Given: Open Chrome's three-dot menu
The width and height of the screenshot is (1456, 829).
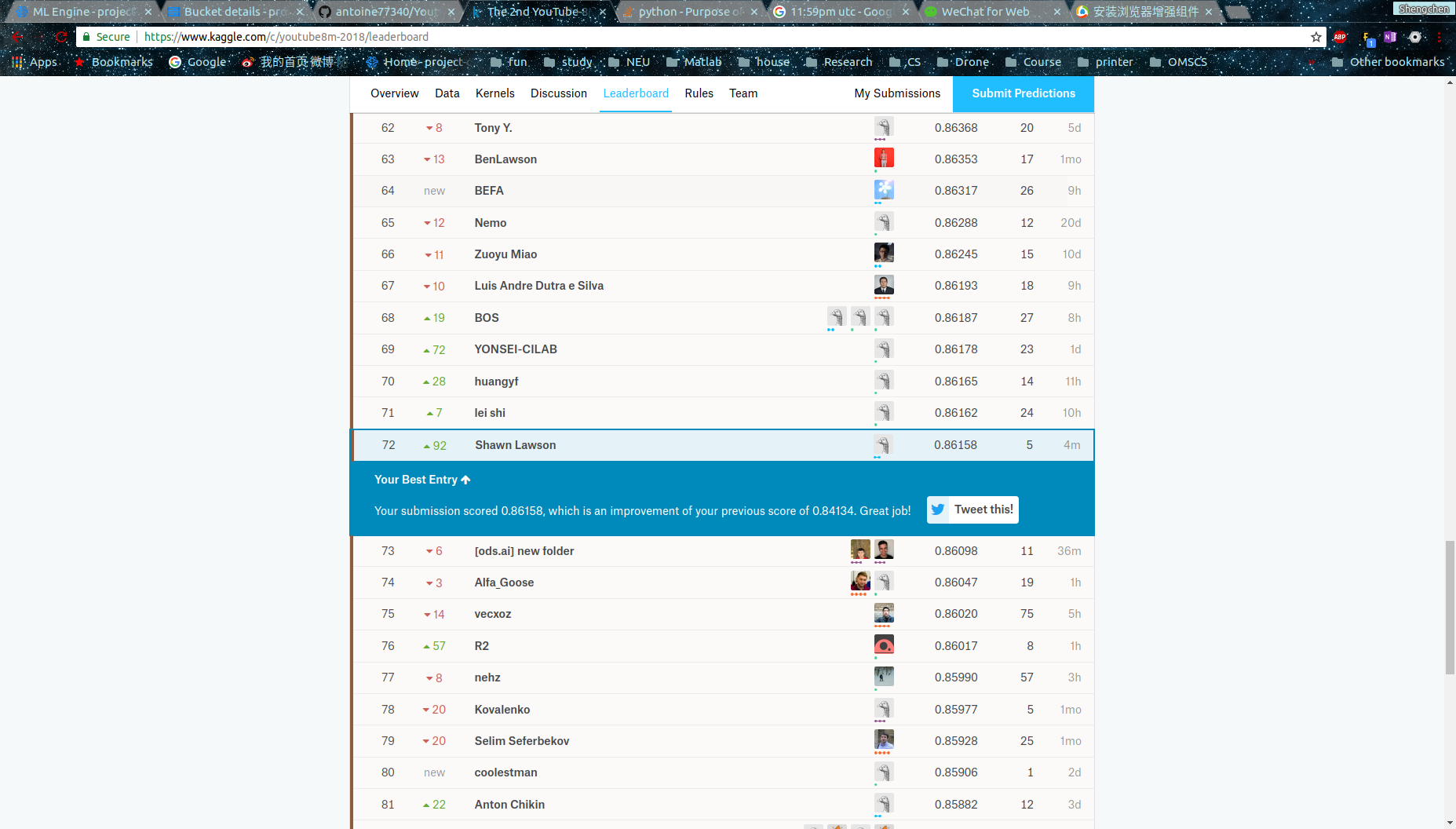Looking at the screenshot, I should coord(1440,37).
